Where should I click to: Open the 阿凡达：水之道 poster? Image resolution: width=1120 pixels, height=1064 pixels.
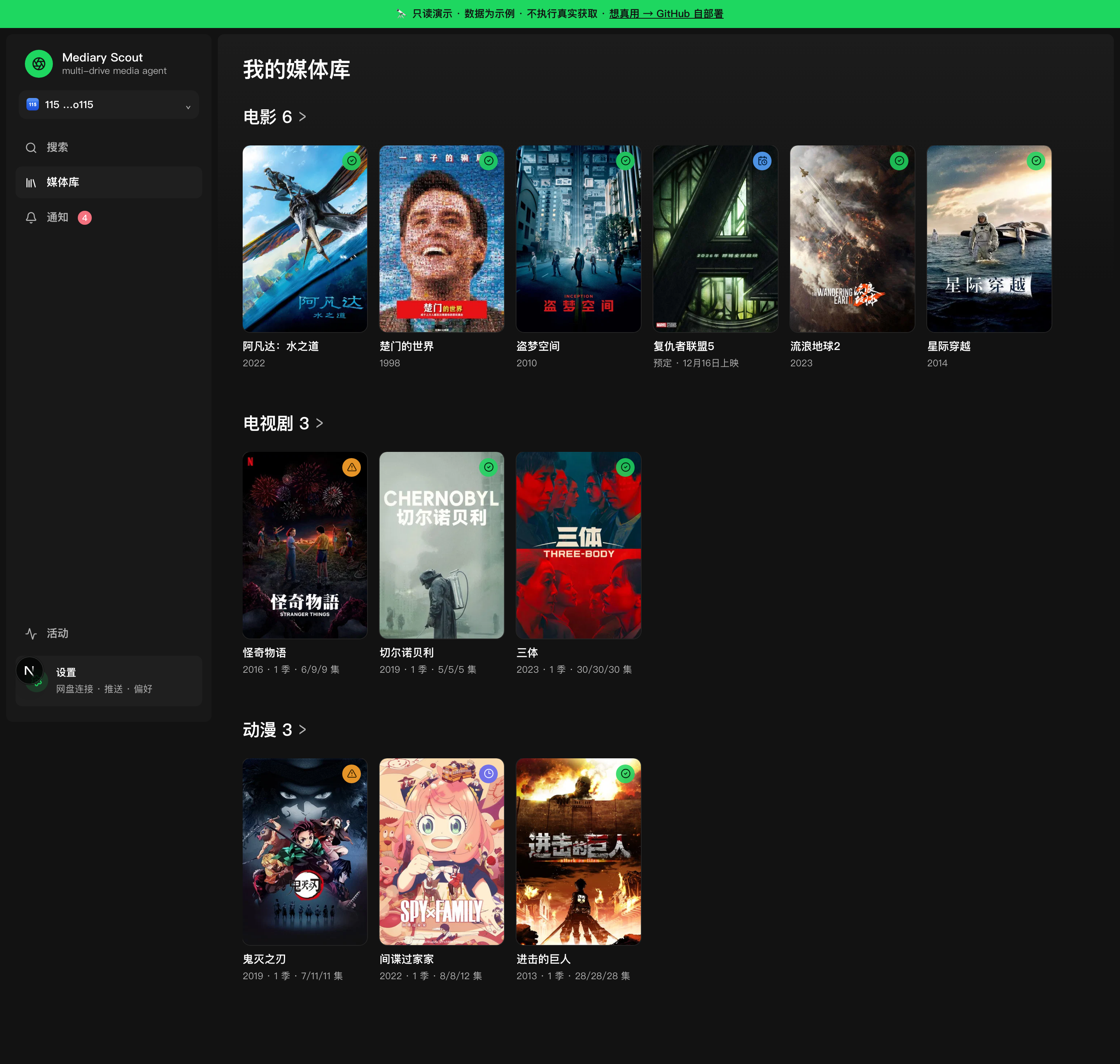tap(305, 239)
